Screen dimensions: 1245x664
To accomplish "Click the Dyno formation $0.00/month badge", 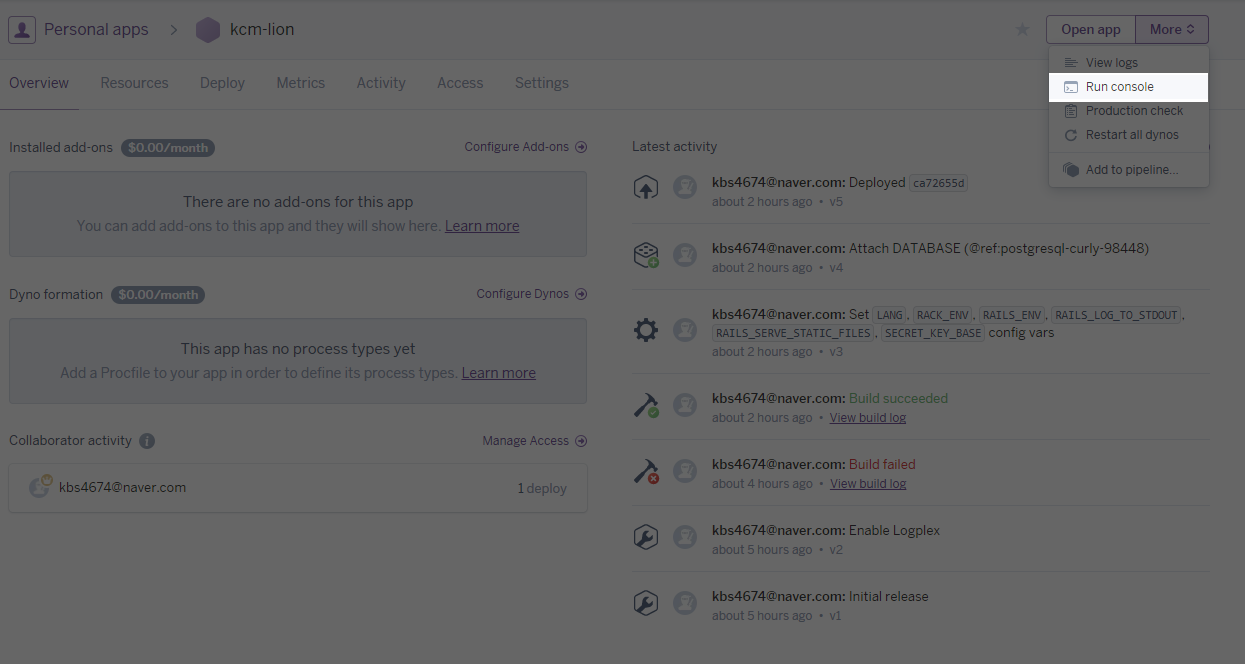I will click(158, 295).
